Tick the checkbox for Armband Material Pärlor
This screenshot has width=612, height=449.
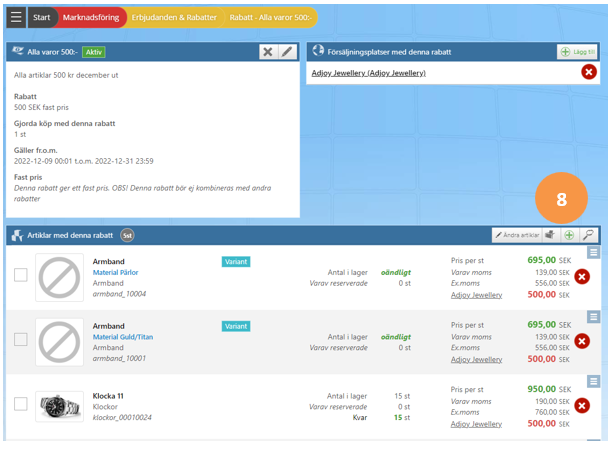(x=21, y=275)
